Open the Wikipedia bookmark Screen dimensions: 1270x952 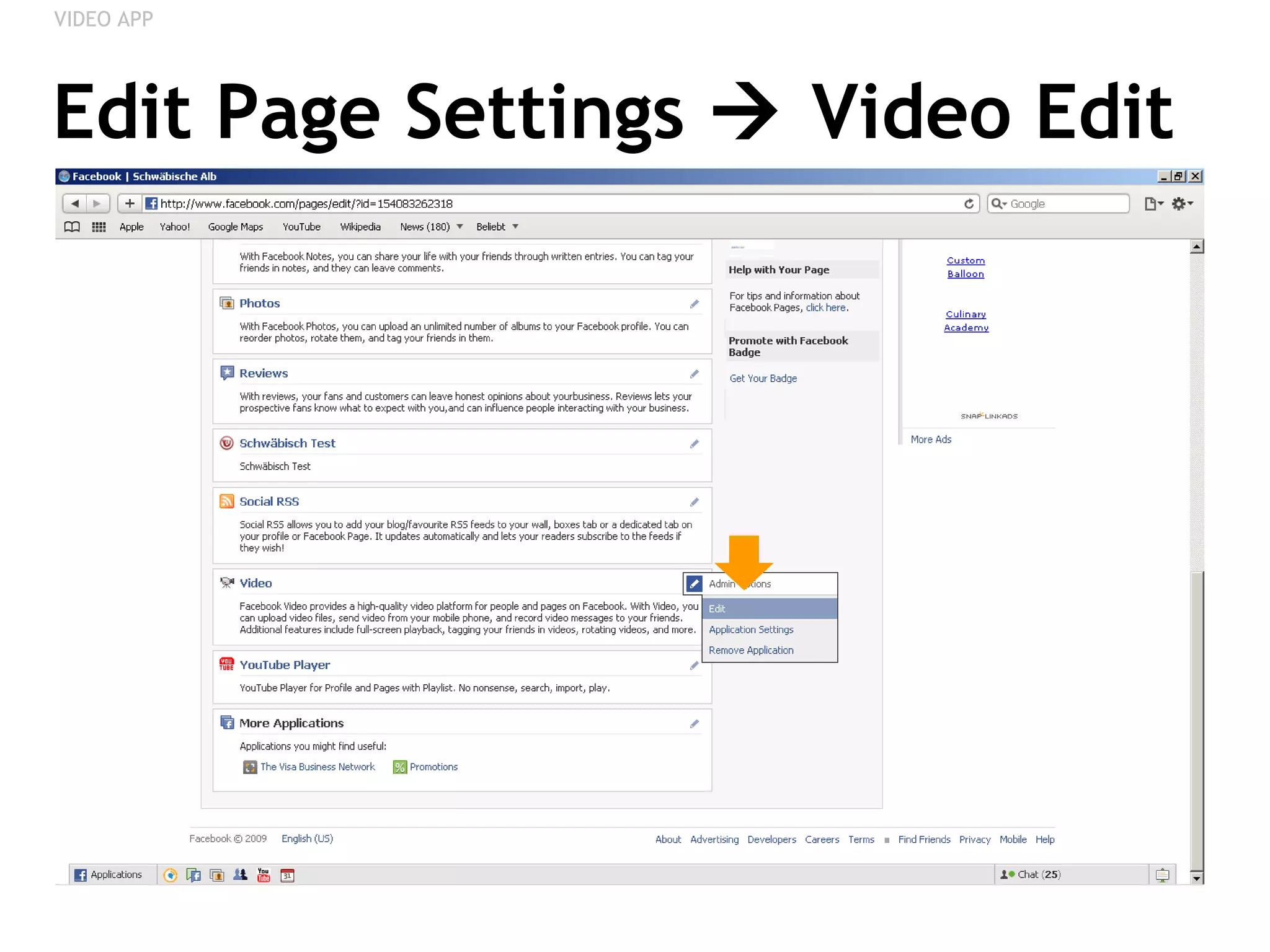point(360,227)
